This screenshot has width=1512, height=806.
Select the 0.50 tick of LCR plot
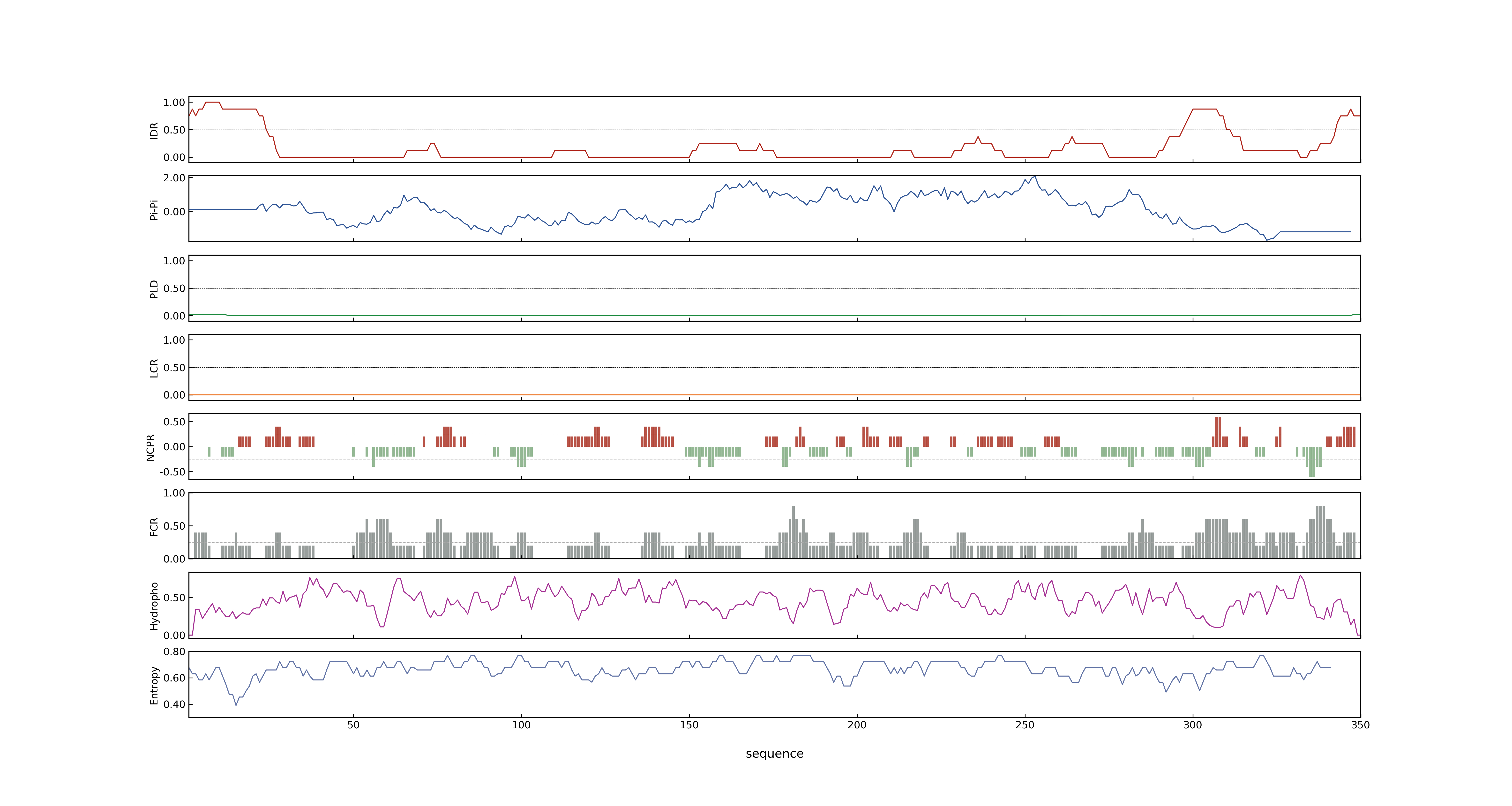(174, 368)
